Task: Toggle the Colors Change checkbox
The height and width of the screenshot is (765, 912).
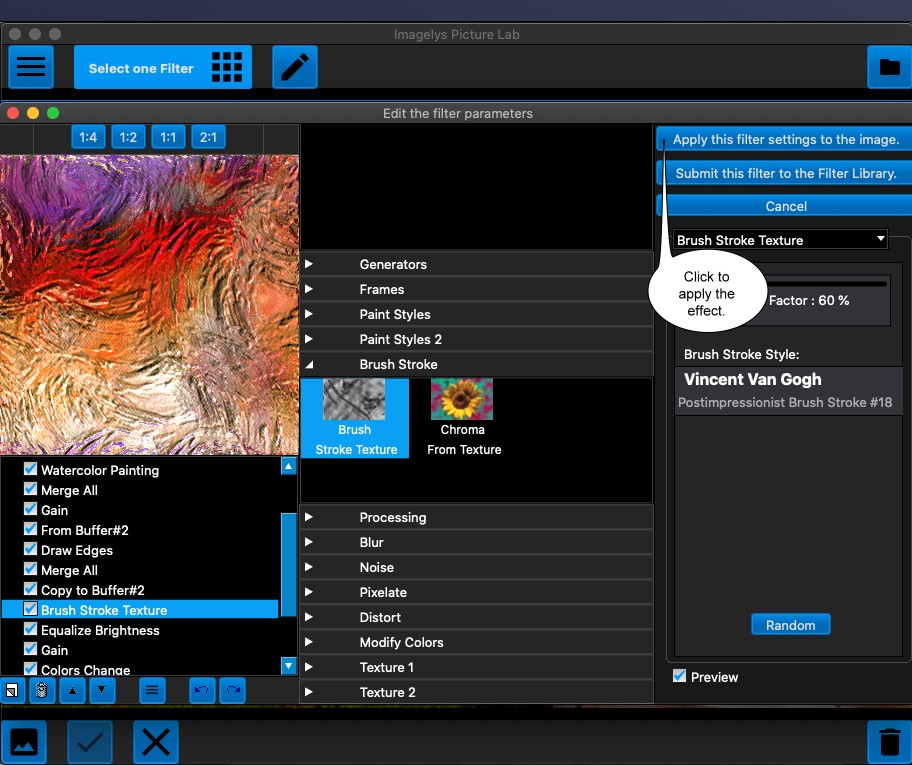Action: coord(30,669)
